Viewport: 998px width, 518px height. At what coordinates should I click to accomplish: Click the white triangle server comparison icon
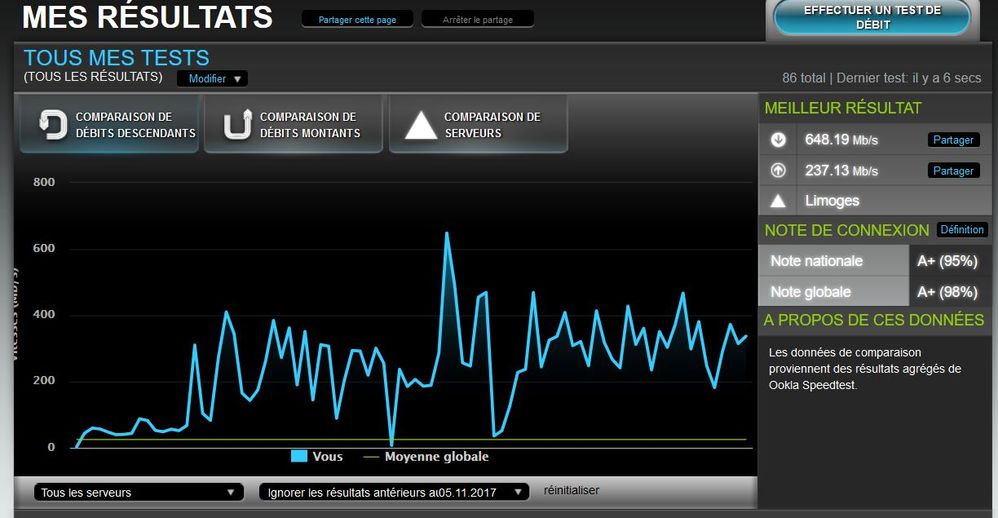[x=421, y=125]
